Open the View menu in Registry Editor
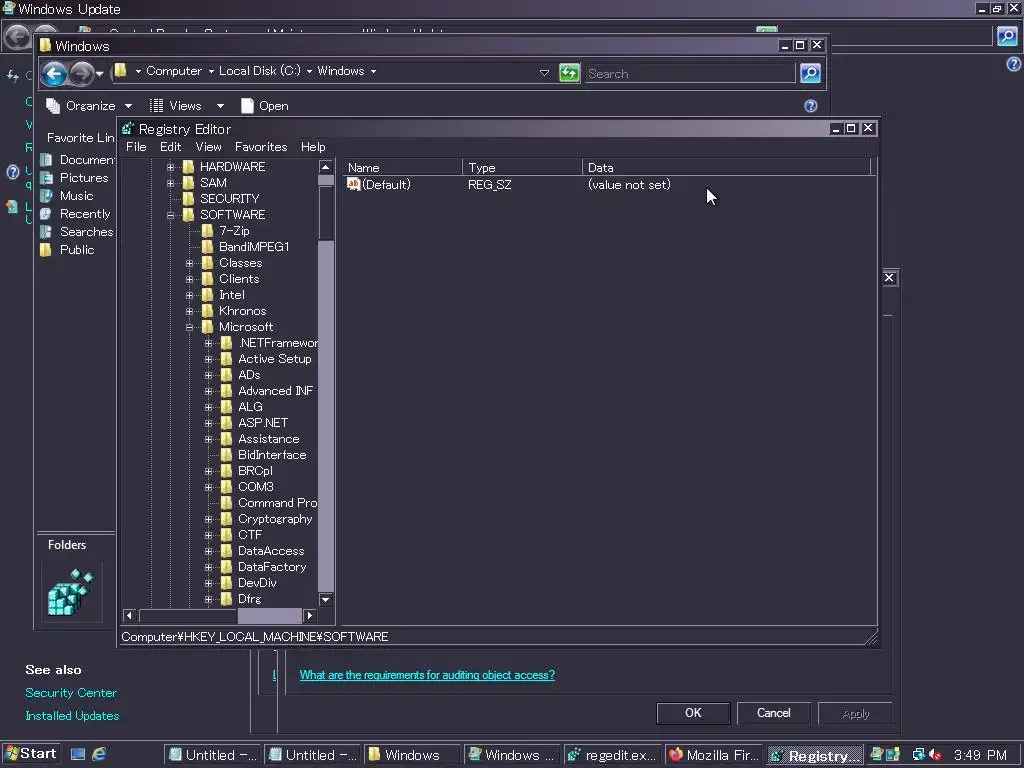1024x768 pixels. (208, 147)
